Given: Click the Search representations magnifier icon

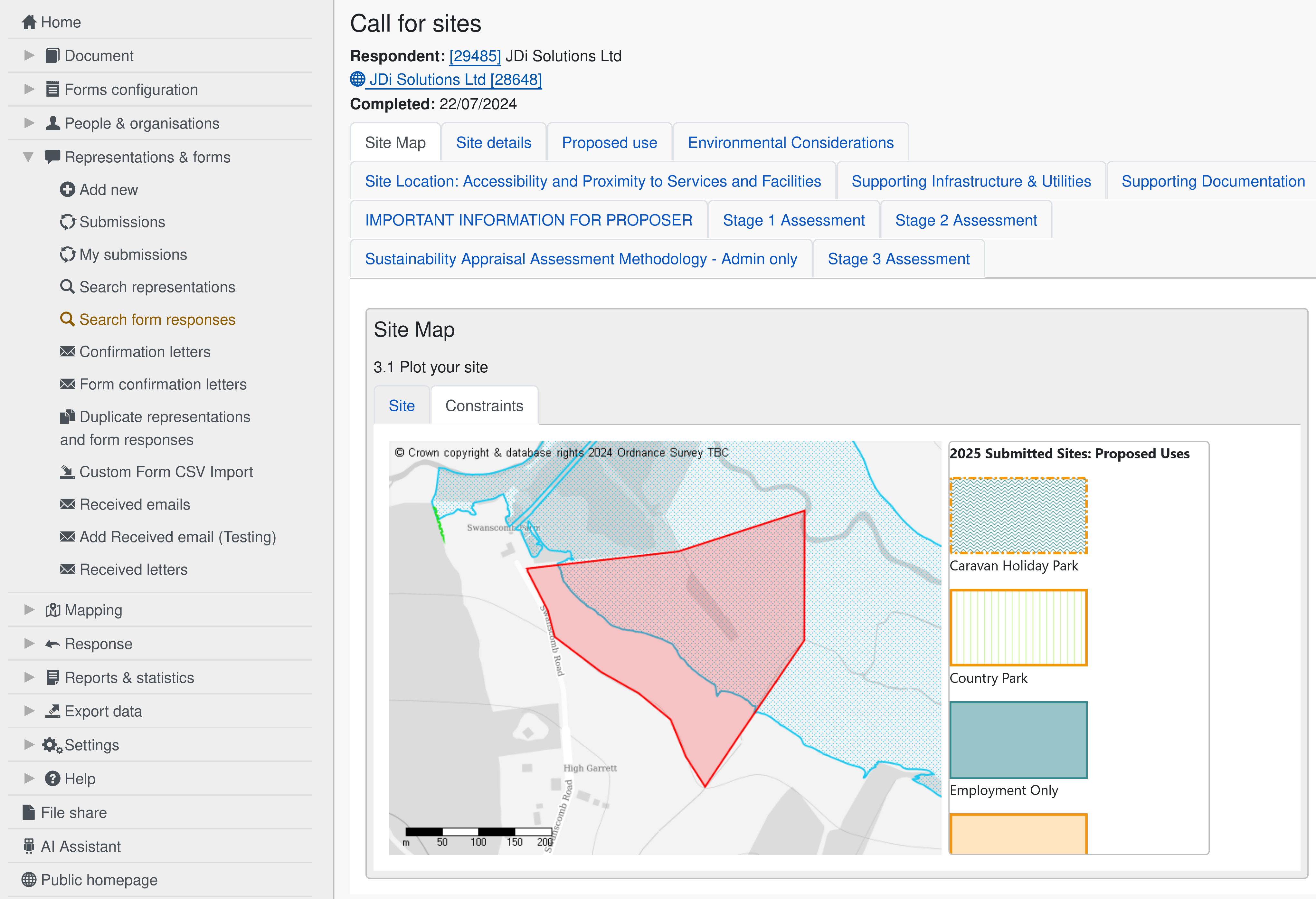Looking at the screenshot, I should tap(67, 287).
